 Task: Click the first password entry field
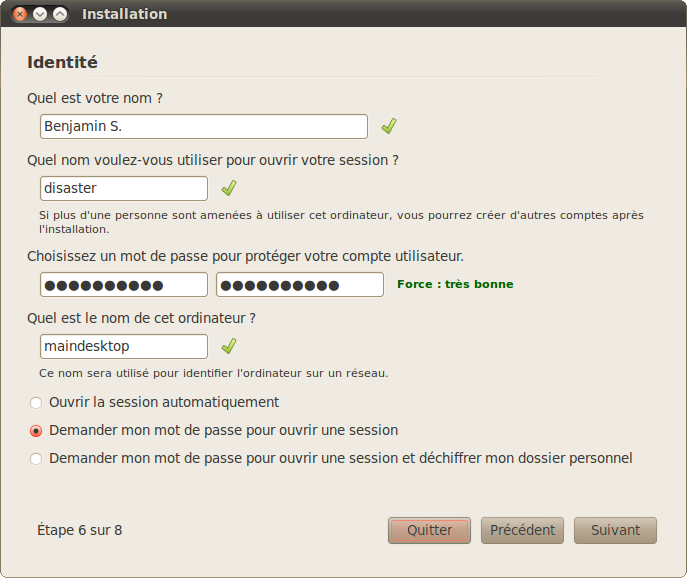click(124, 284)
